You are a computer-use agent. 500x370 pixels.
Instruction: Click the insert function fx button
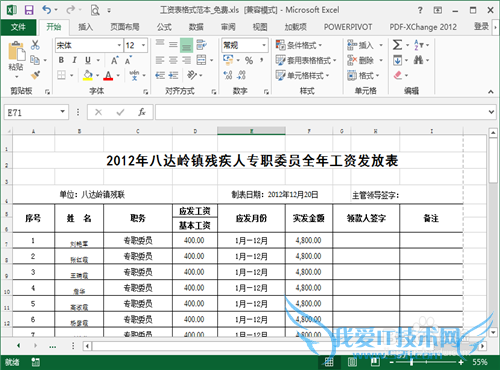tap(142, 112)
